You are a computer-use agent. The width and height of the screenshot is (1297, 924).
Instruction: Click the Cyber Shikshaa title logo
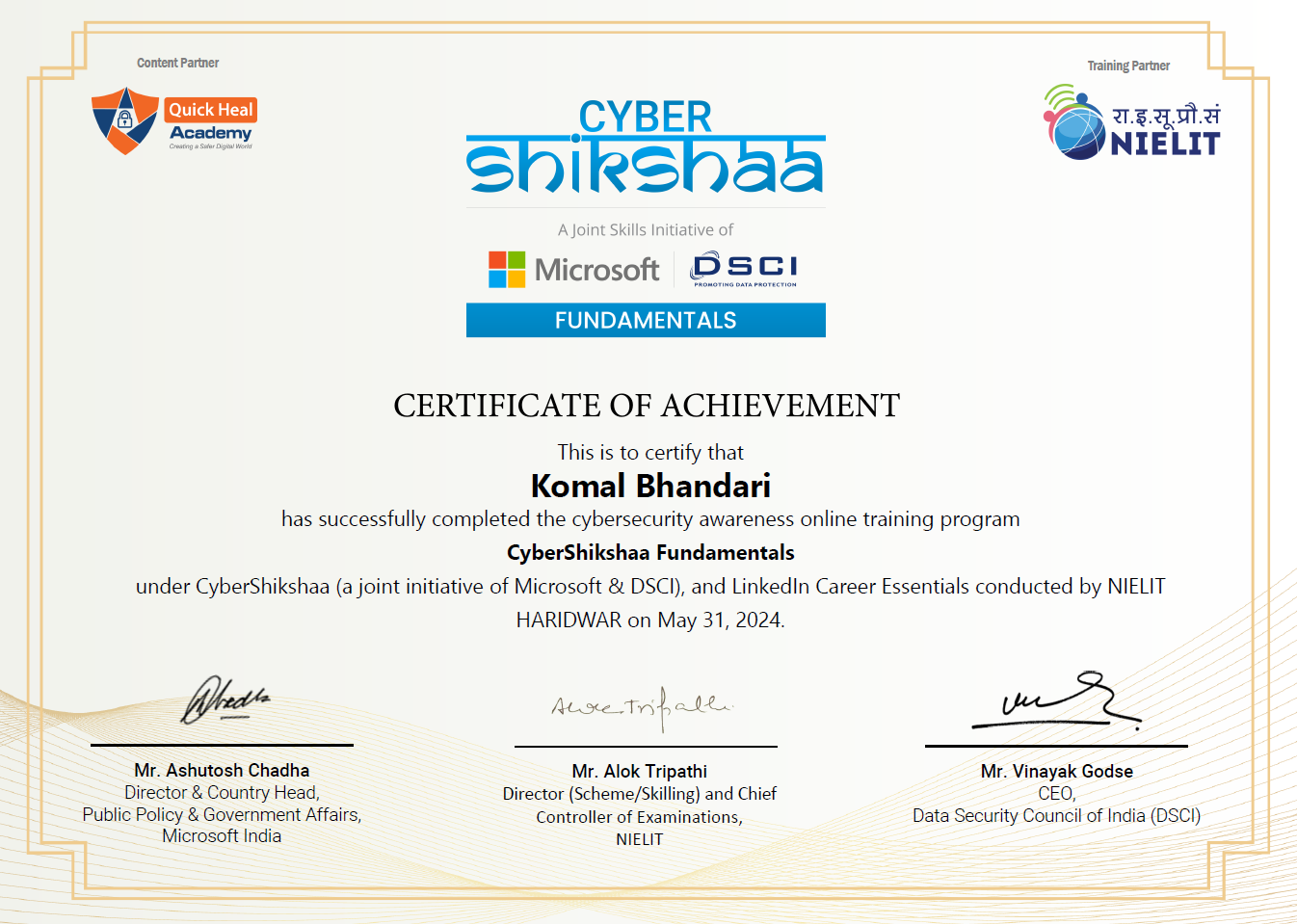click(x=646, y=146)
